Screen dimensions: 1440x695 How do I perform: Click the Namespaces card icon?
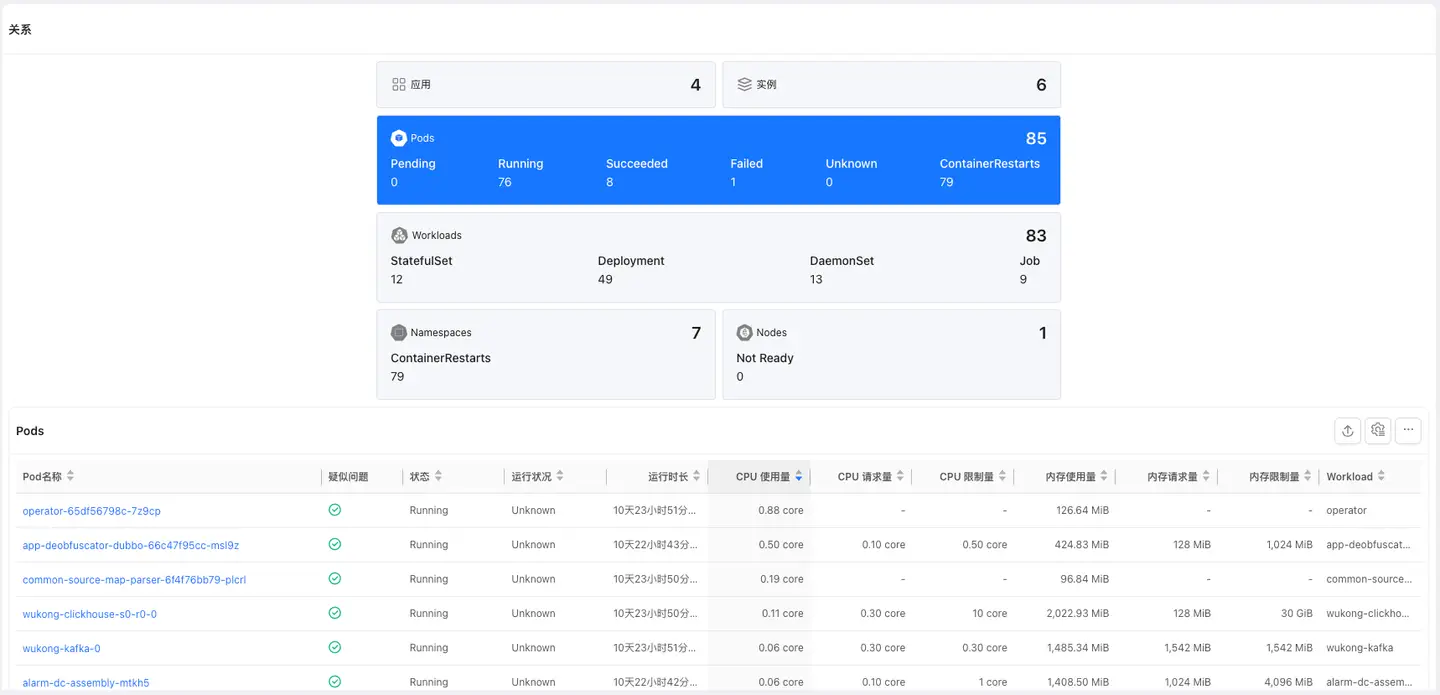(399, 332)
